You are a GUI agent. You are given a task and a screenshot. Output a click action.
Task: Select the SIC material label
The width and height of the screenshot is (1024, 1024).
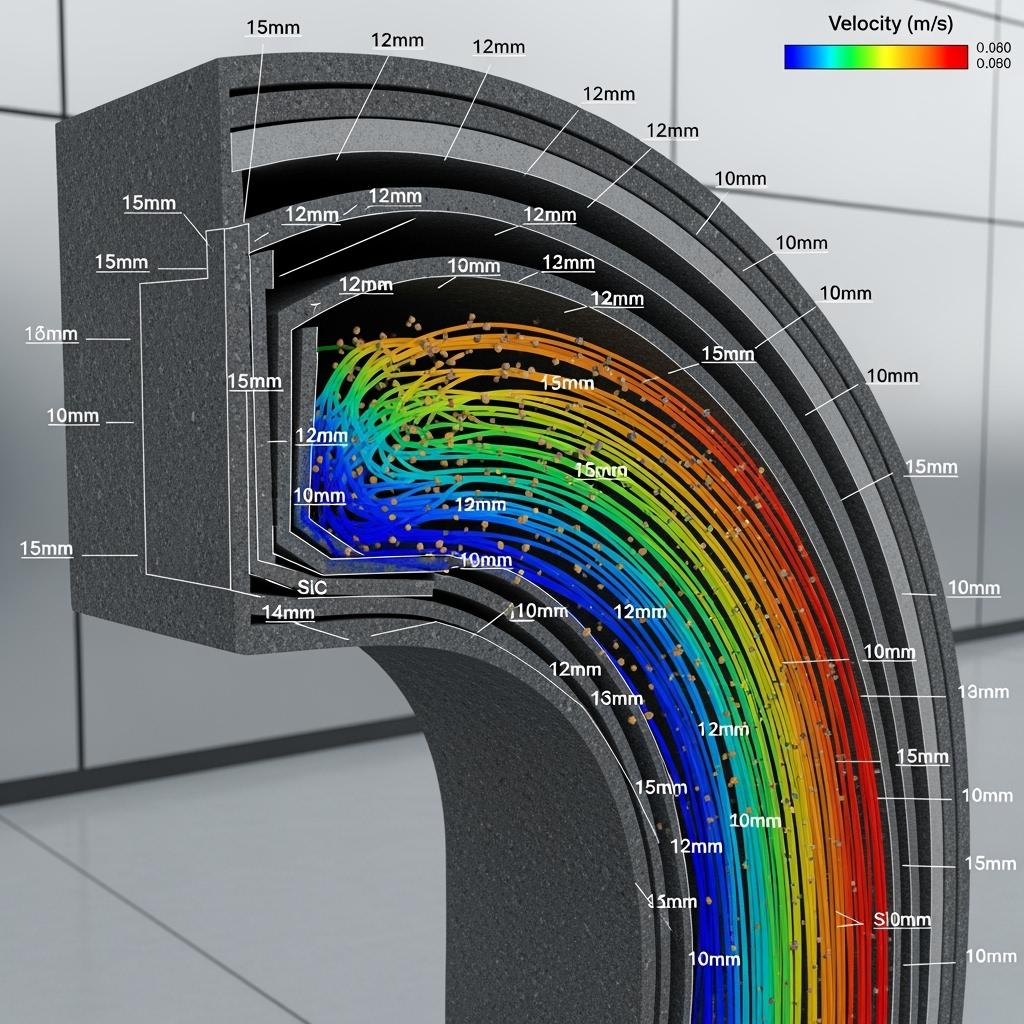click(x=312, y=588)
